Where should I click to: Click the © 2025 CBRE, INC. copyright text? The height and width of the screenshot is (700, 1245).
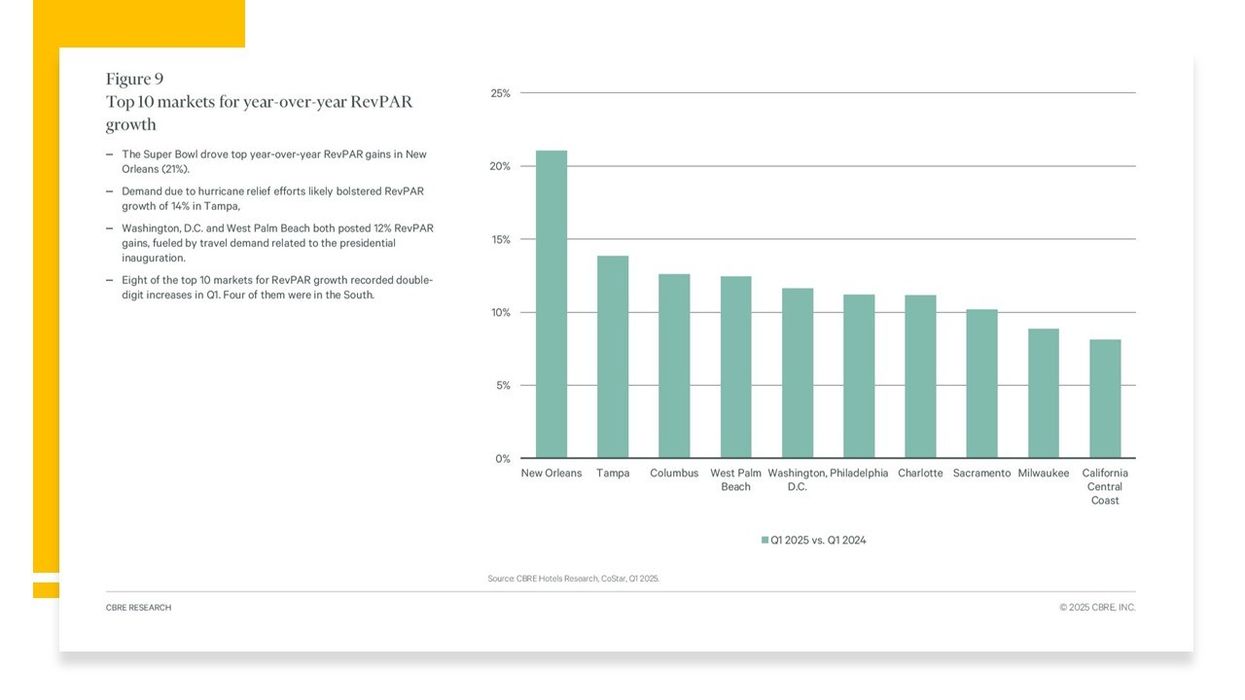1097,608
